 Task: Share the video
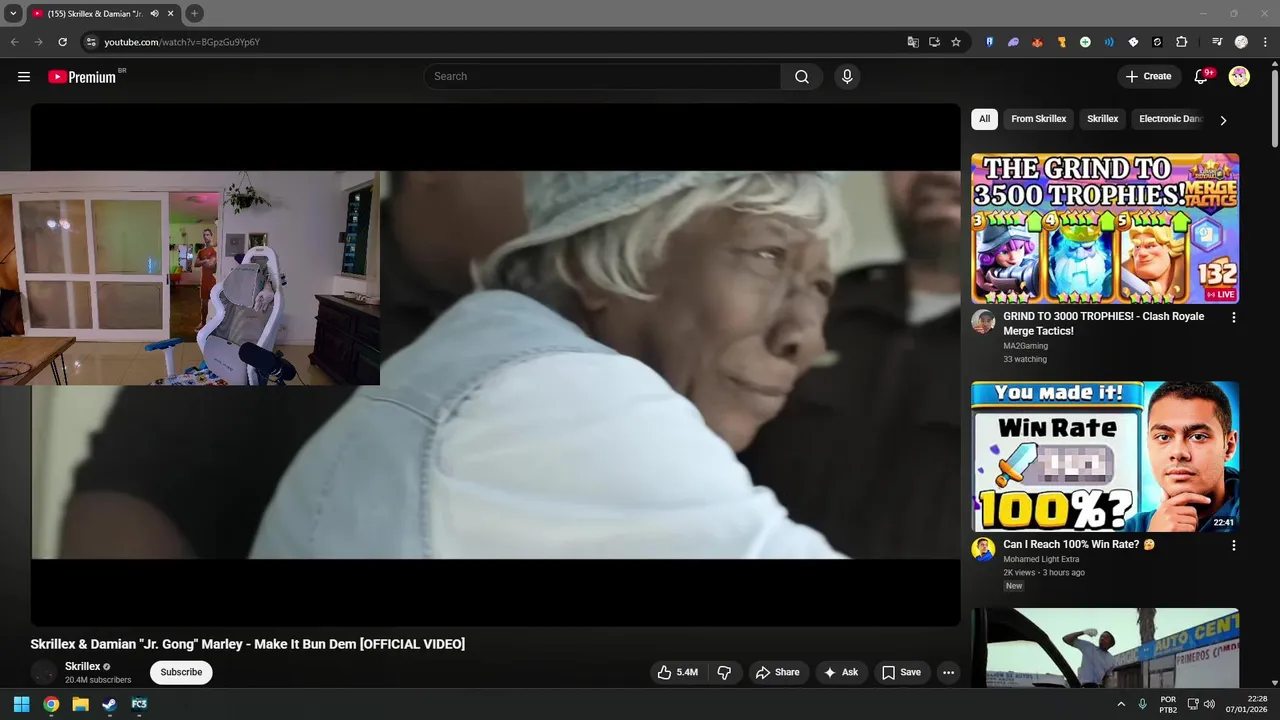tap(777, 672)
